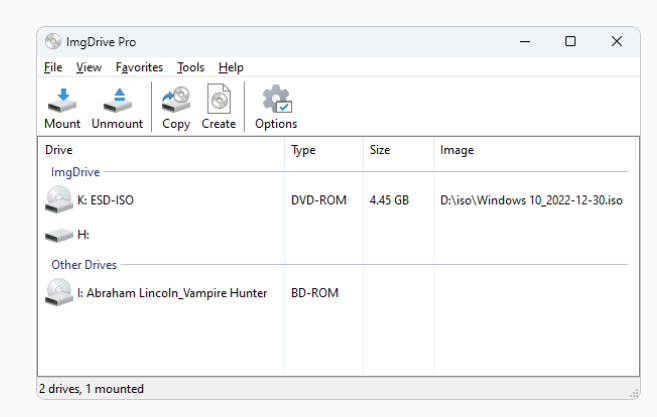Open the Copy disc tool
The width and height of the screenshot is (657, 417).
point(176,100)
